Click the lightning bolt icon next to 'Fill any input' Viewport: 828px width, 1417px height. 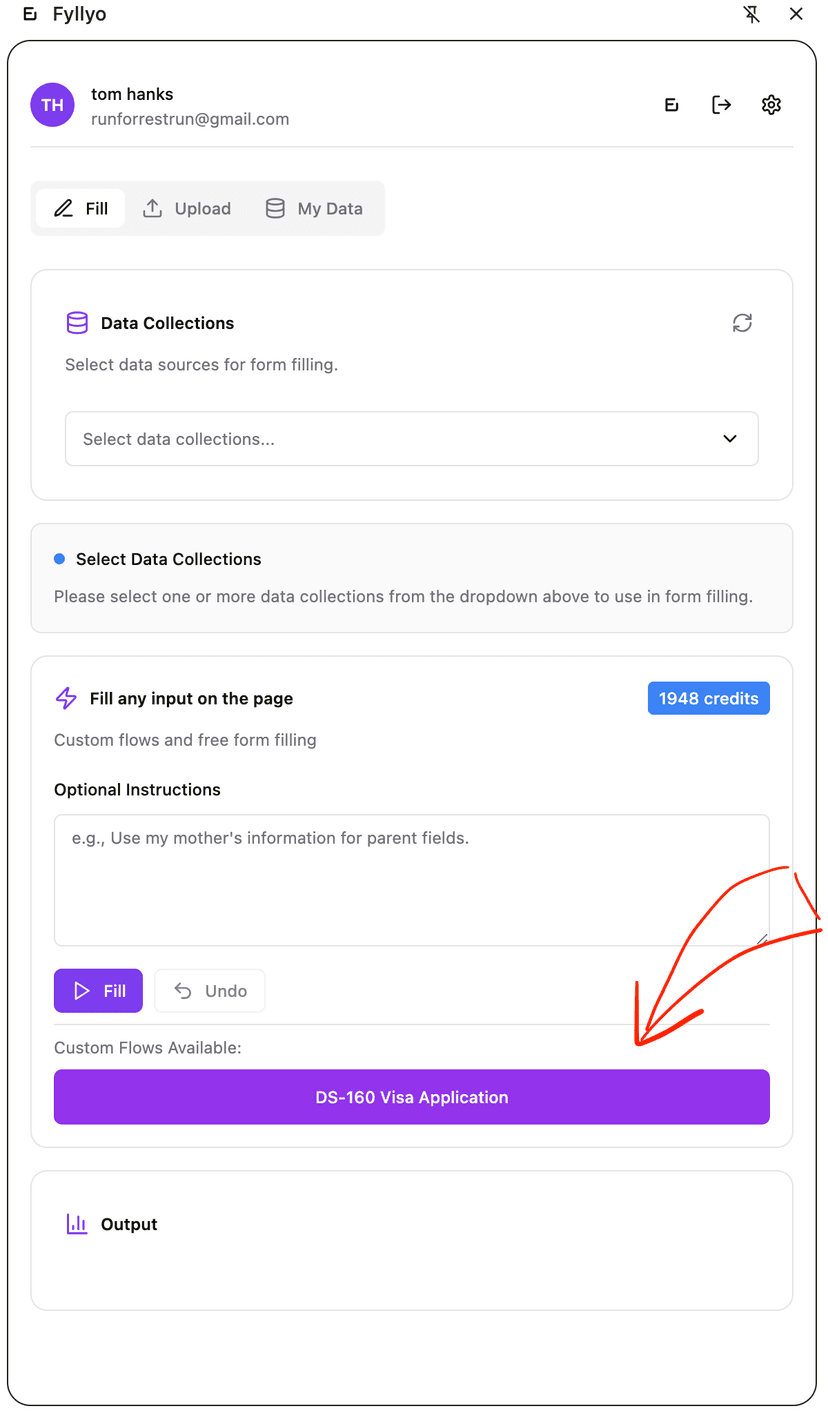[66, 698]
